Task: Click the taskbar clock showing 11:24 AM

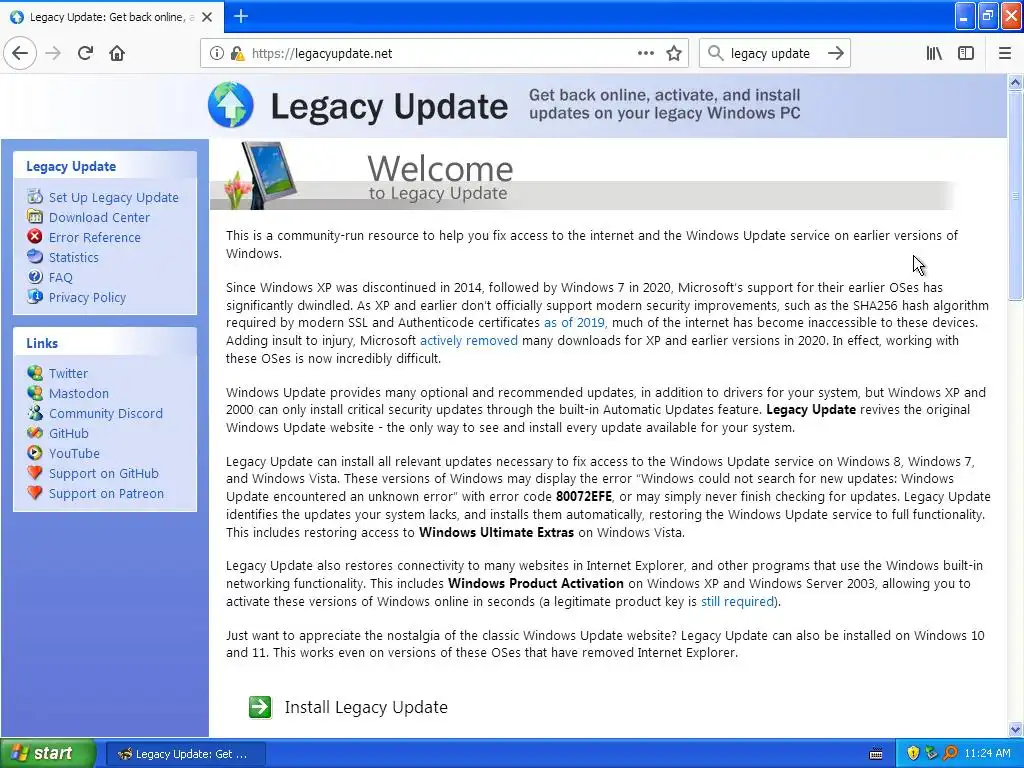Action: [x=987, y=754]
